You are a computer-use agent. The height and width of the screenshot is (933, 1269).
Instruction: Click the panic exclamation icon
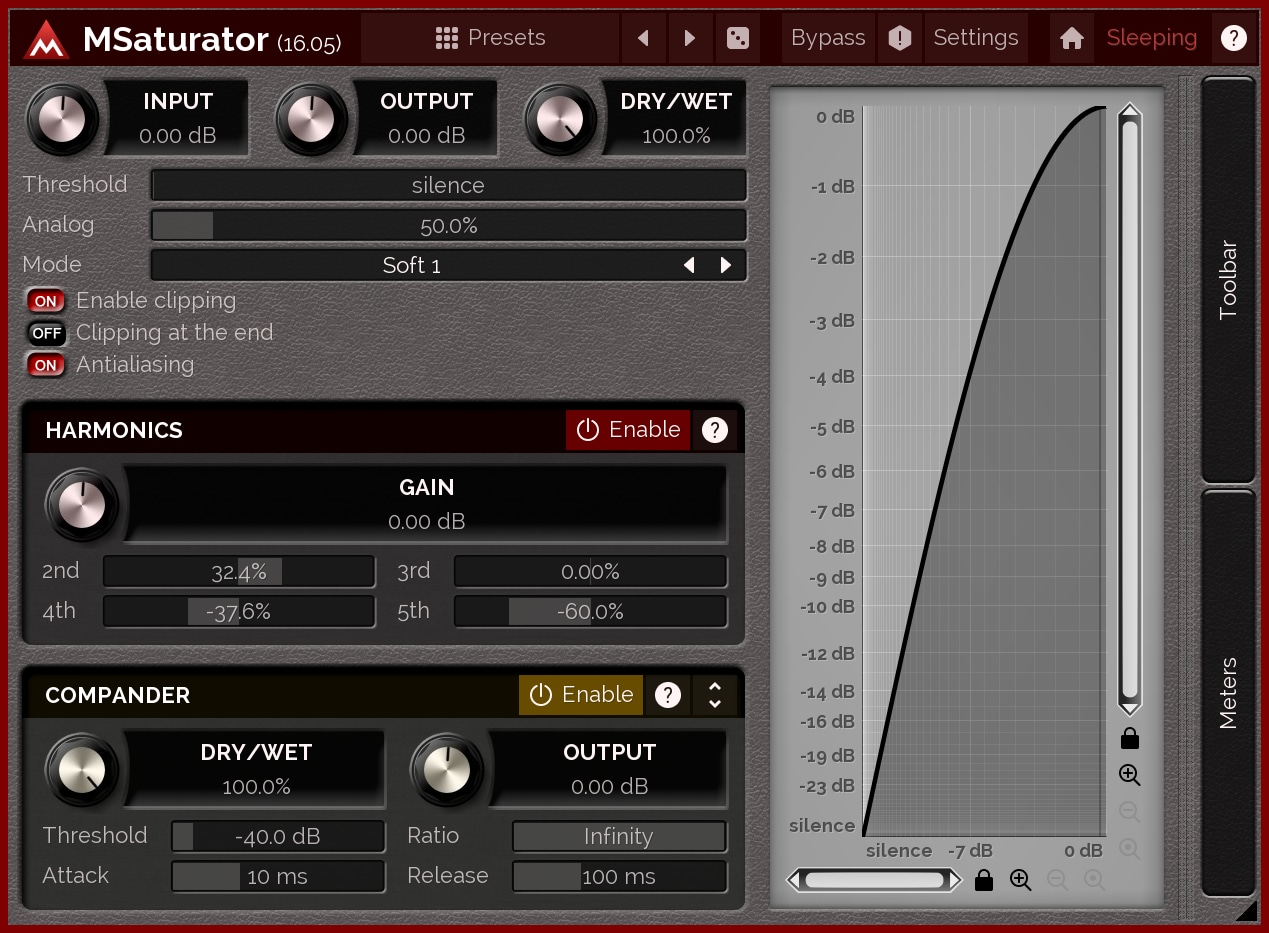[900, 38]
